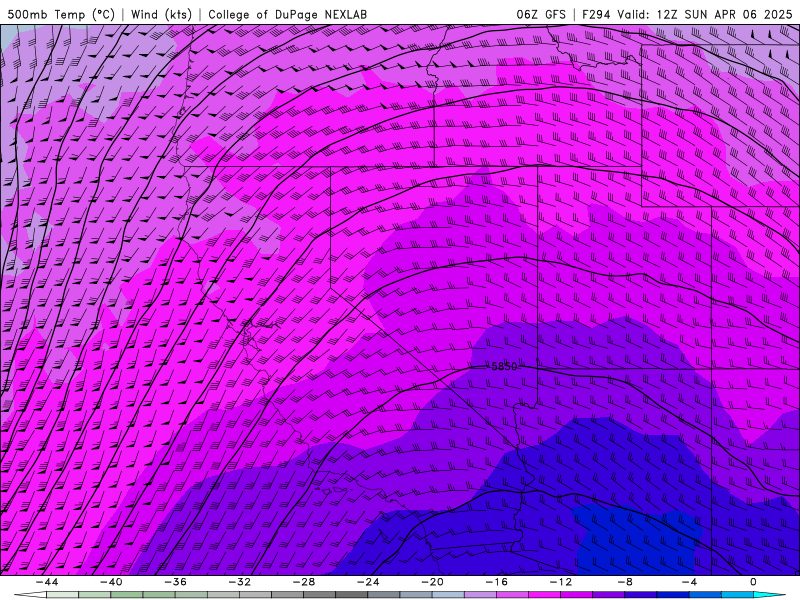The height and width of the screenshot is (600, 800).
Task: Click the -24 colorbar tick label
Action: [x=368, y=582]
